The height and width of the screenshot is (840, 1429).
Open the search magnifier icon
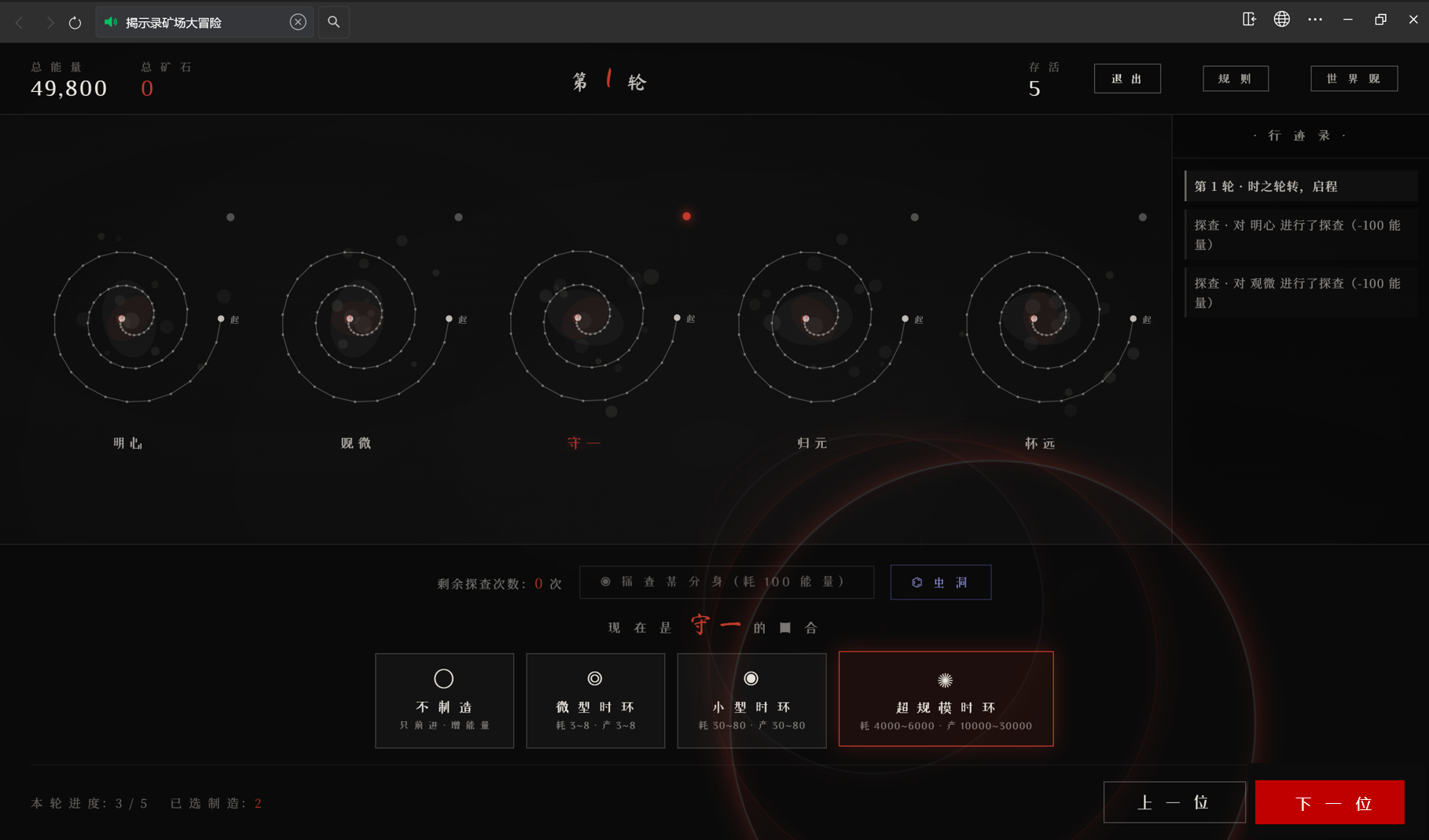[x=334, y=22]
